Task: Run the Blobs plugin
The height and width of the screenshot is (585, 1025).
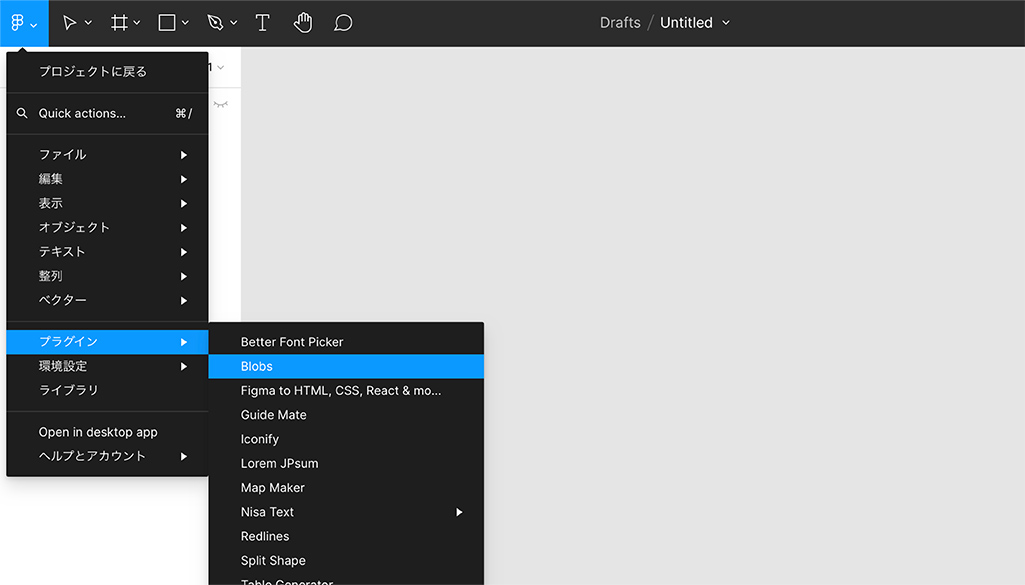Action: point(346,366)
